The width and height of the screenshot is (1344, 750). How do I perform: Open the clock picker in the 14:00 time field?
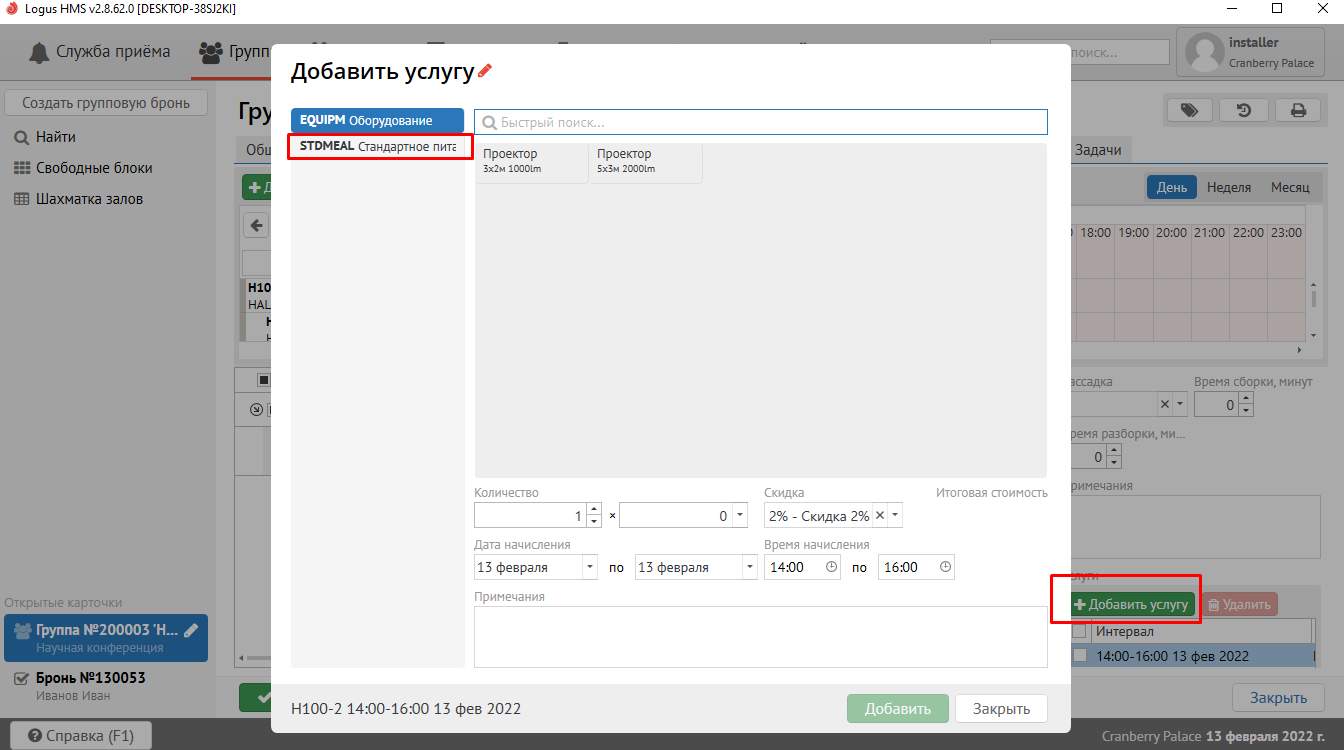pos(832,567)
